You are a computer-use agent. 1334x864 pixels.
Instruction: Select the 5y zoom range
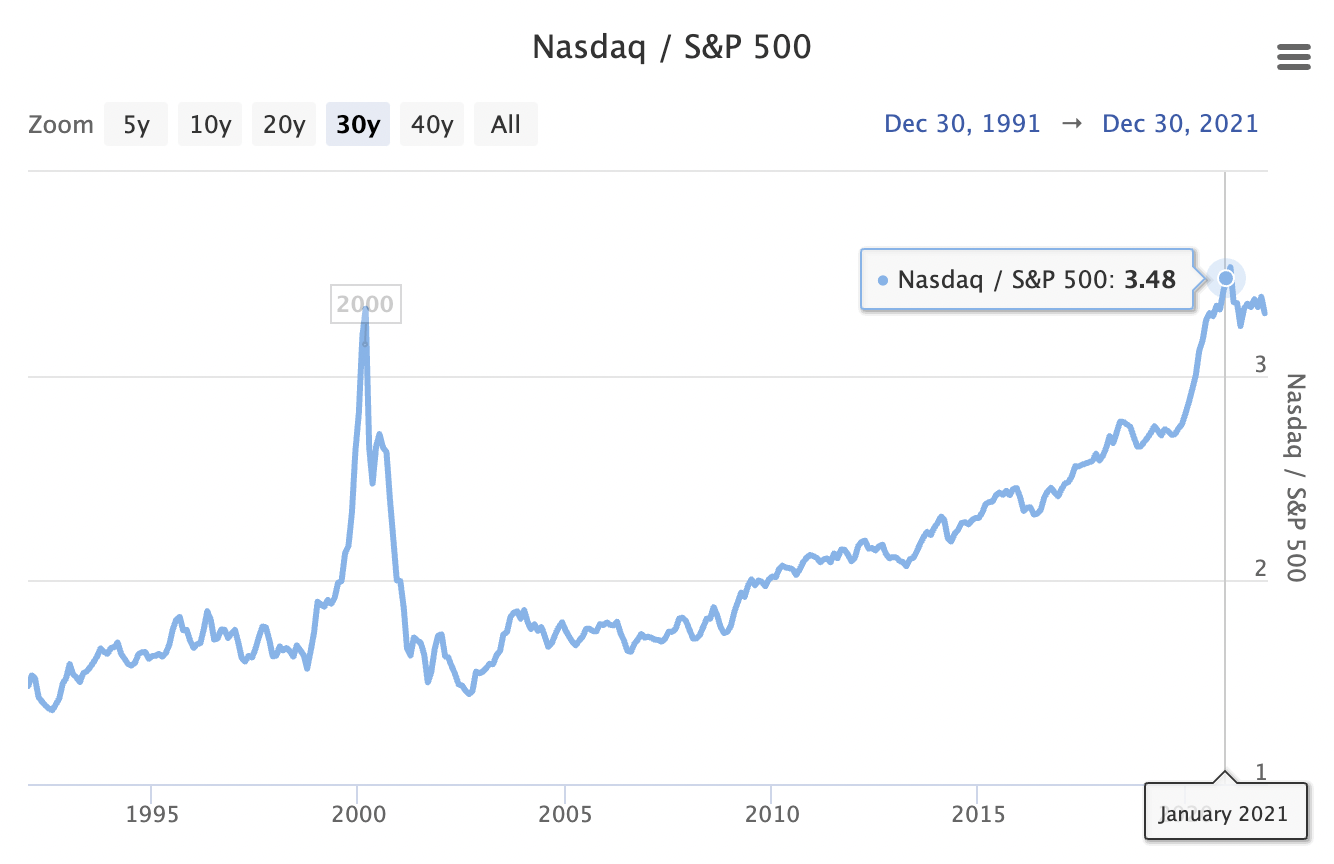click(136, 125)
